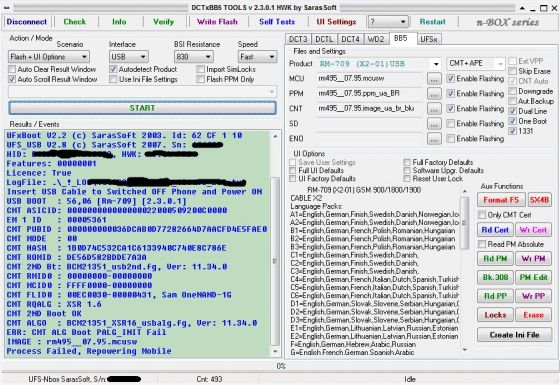This screenshot has width=560, height=385.
Task: Enable Import SimLocks checkbox
Action: [x=201, y=69]
